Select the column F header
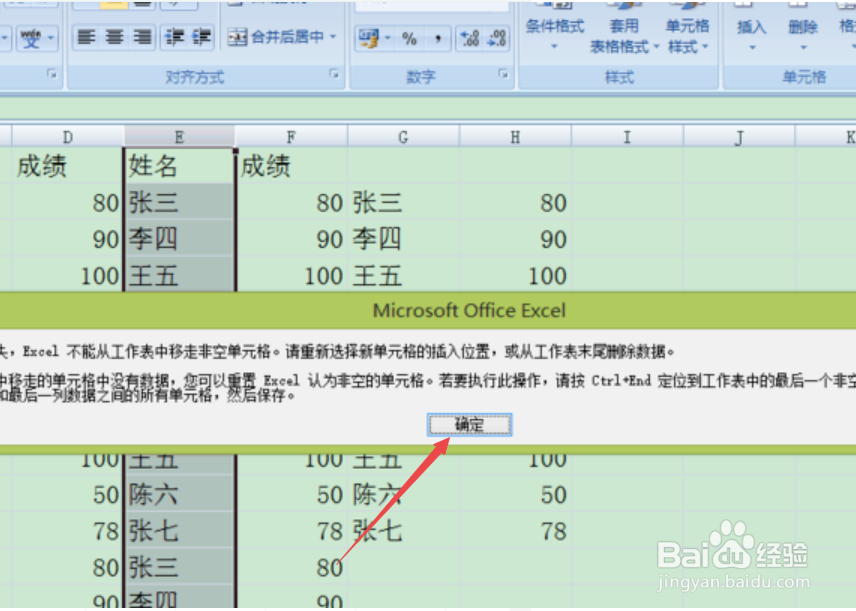This screenshot has height=611, width=856. pyautogui.click(x=292, y=137)
